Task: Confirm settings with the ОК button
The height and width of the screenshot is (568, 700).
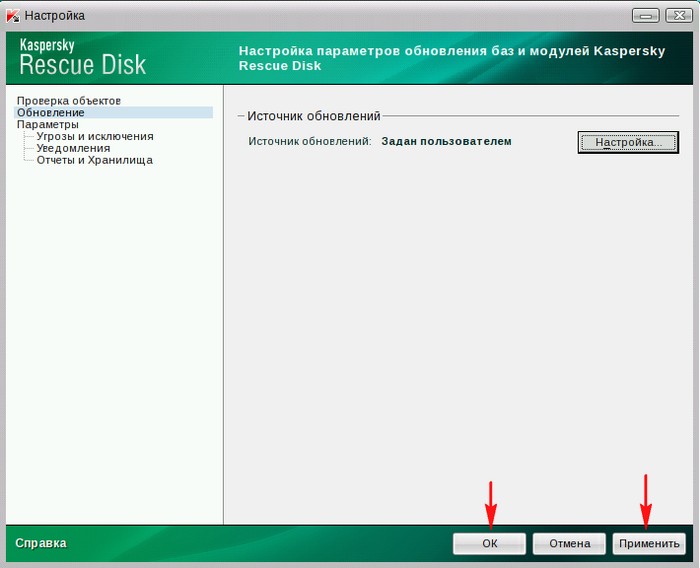Action: 489,543
